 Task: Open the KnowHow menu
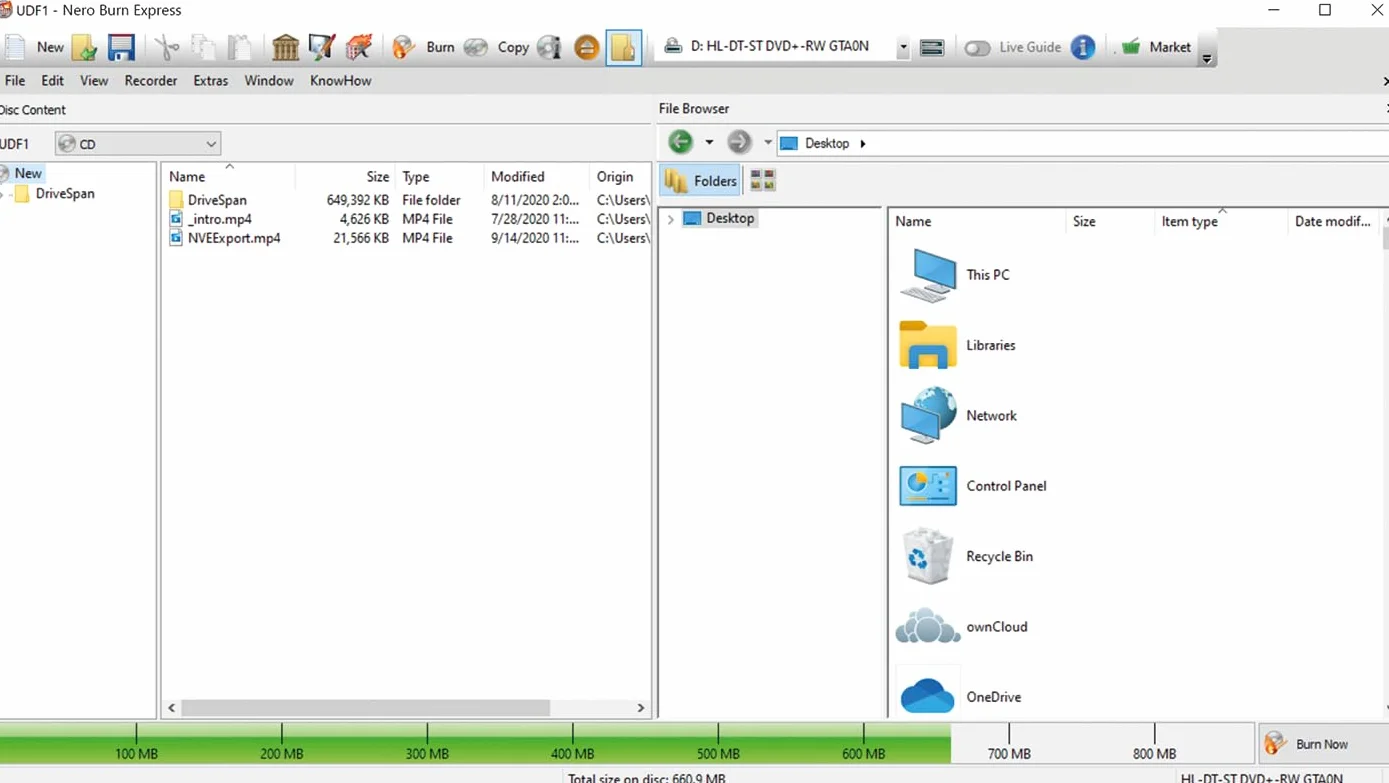[341, 80]
